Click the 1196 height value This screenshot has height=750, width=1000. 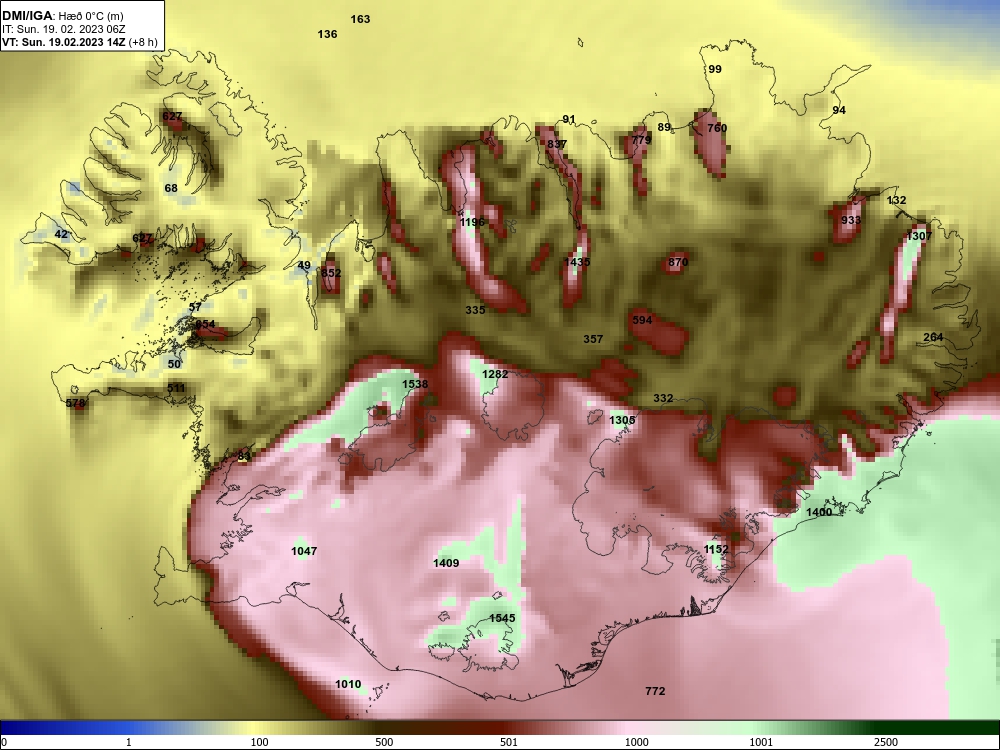(472, 222)
